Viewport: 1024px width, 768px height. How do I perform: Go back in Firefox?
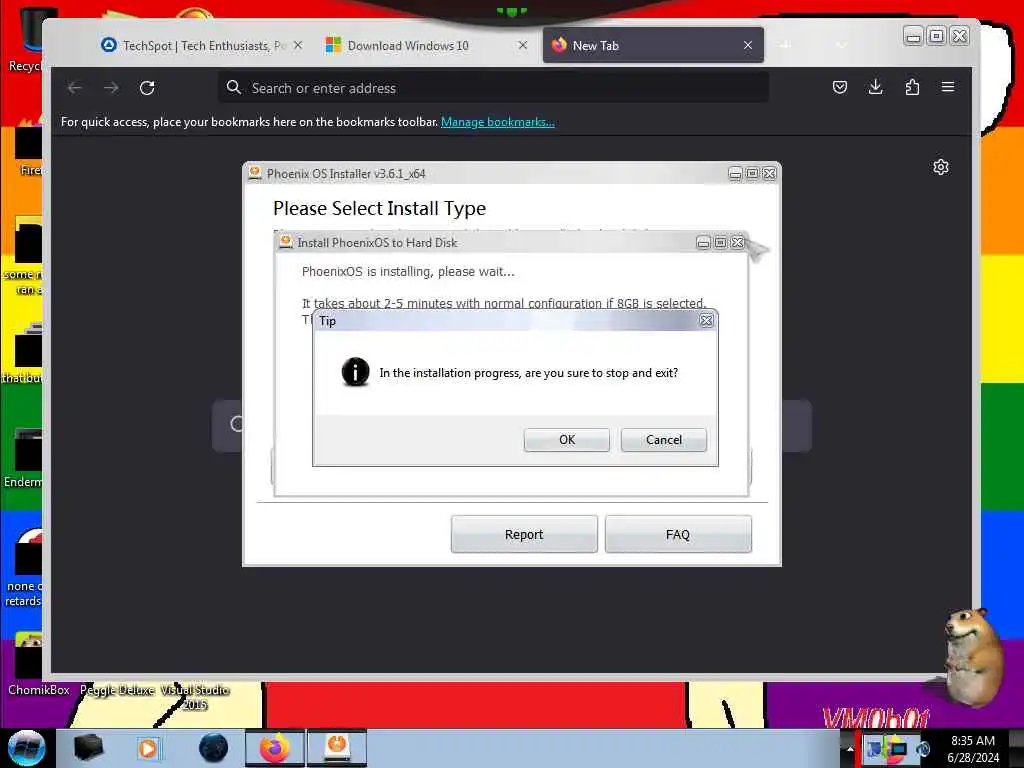(74, 88)
